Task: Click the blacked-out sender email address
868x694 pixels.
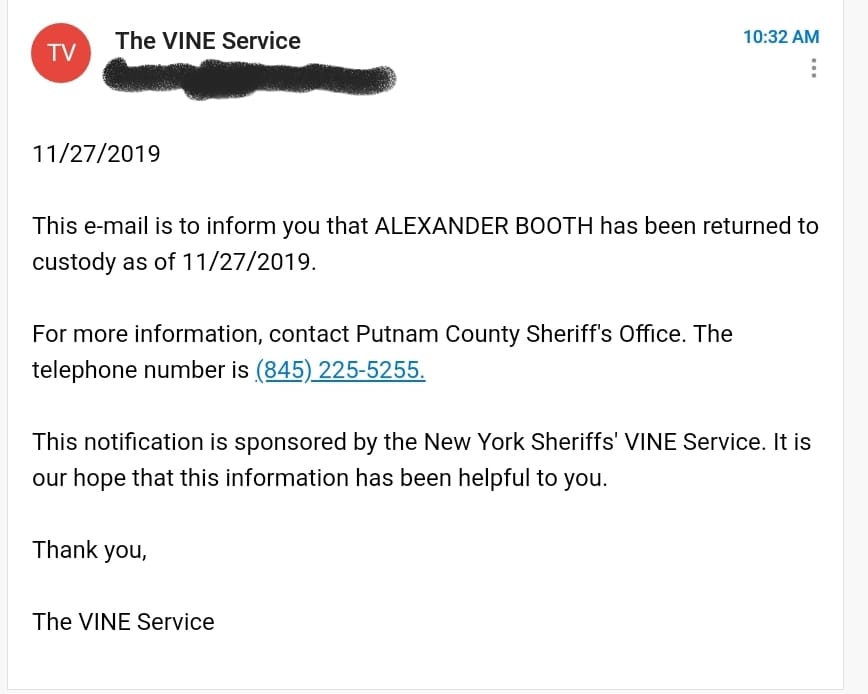Action: [249, 79]
